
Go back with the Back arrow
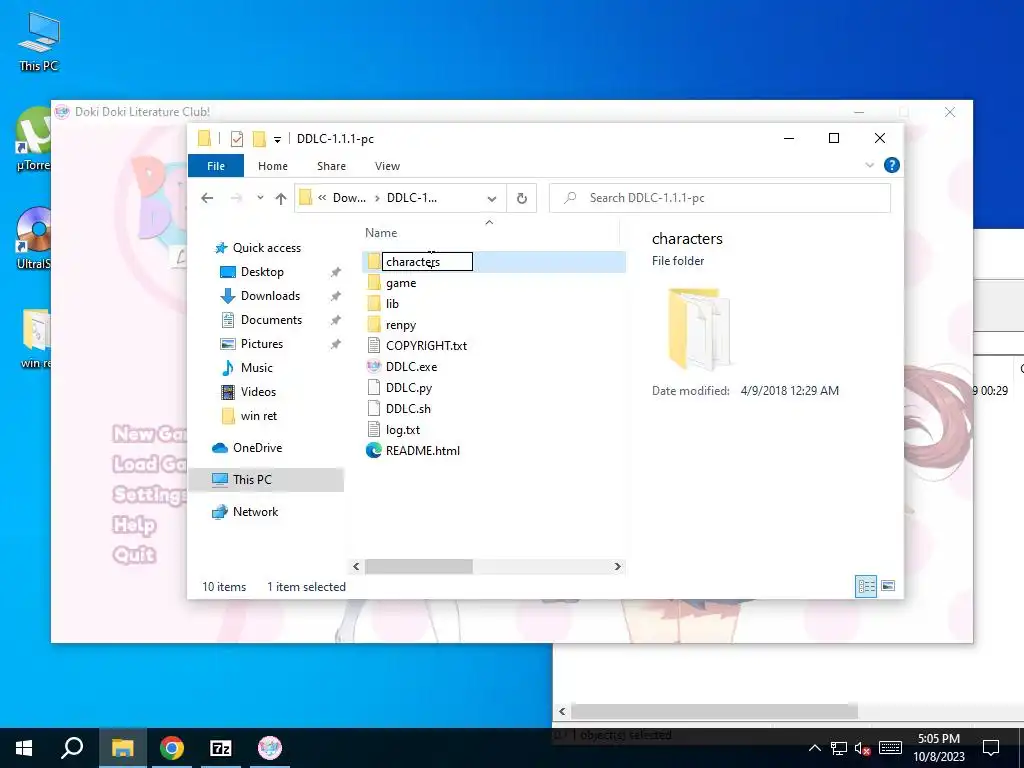[x=207, y=198]
